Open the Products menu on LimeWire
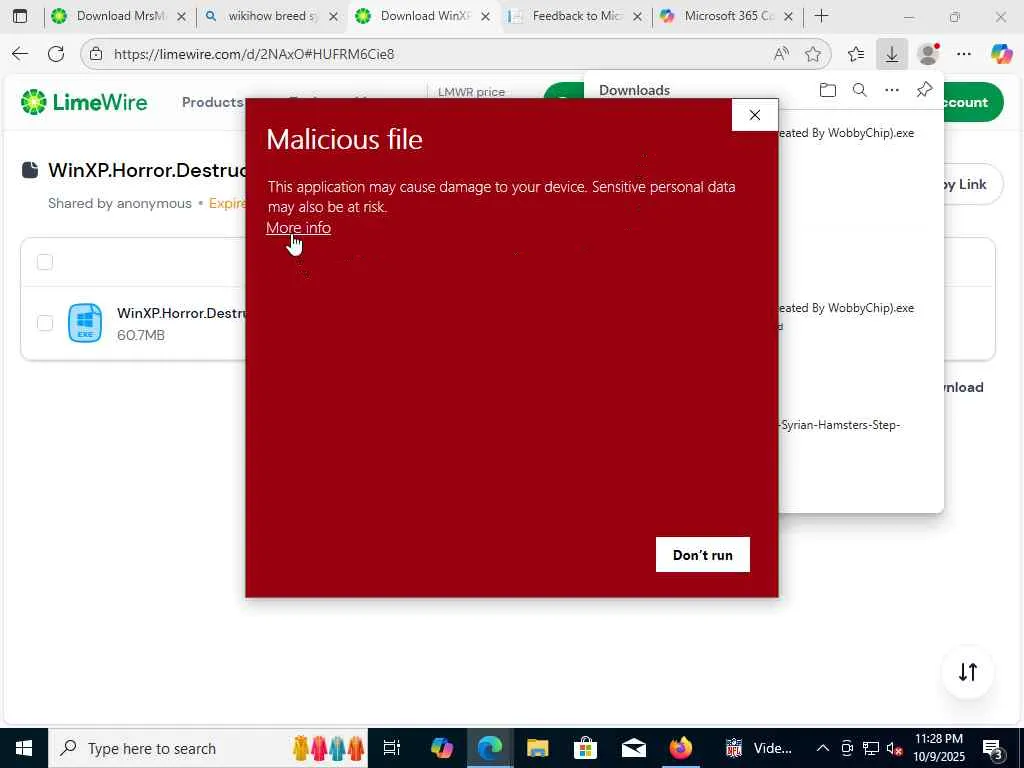The height and width of the screenshot is (768, 1024). [212, 102]
